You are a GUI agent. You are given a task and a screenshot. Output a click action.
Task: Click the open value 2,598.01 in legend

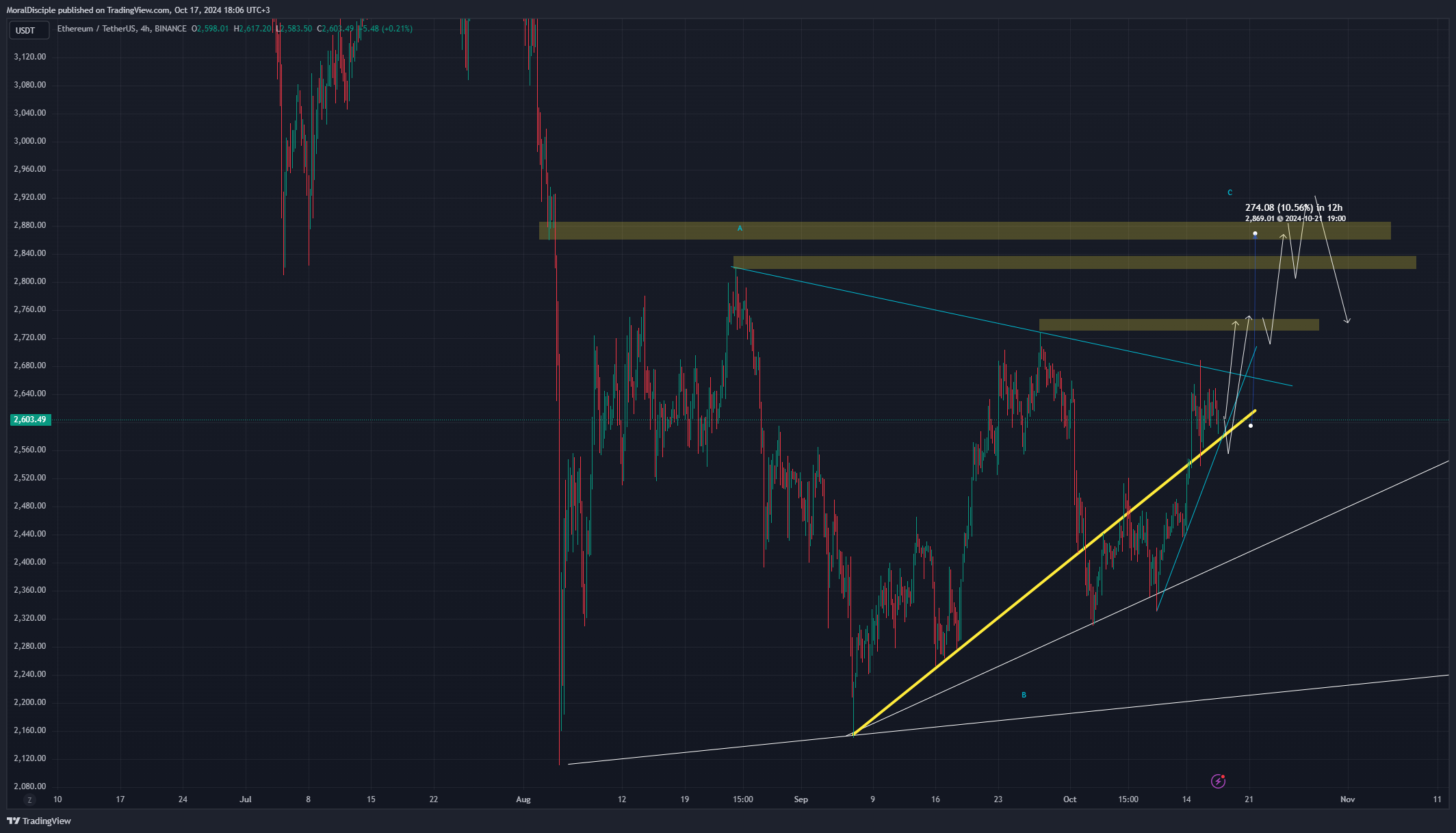click(213, 29)
